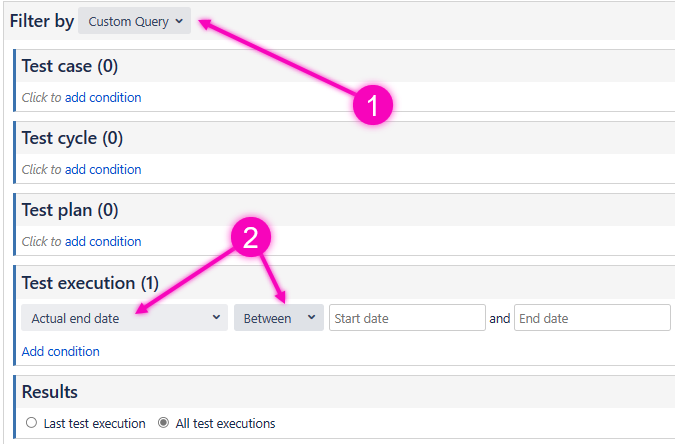Click add condition under Test plan
The image size is (675, 444).
[103, 242]
